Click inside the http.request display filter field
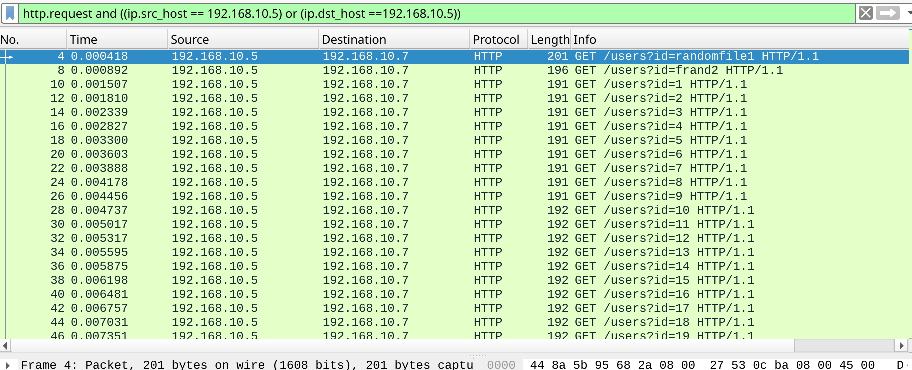The height and width of the screenshot is (370, 912). [x=436, y=13]
